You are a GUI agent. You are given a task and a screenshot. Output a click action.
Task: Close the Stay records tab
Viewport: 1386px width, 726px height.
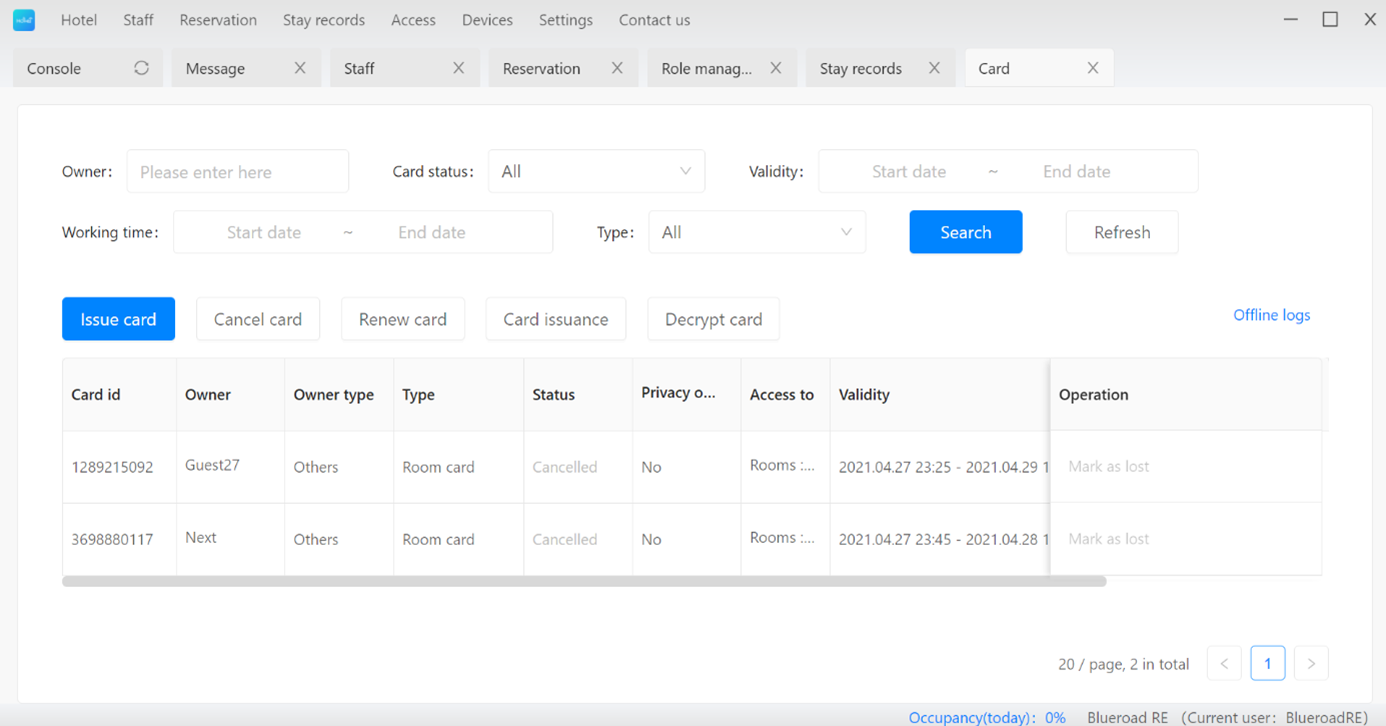934,68
